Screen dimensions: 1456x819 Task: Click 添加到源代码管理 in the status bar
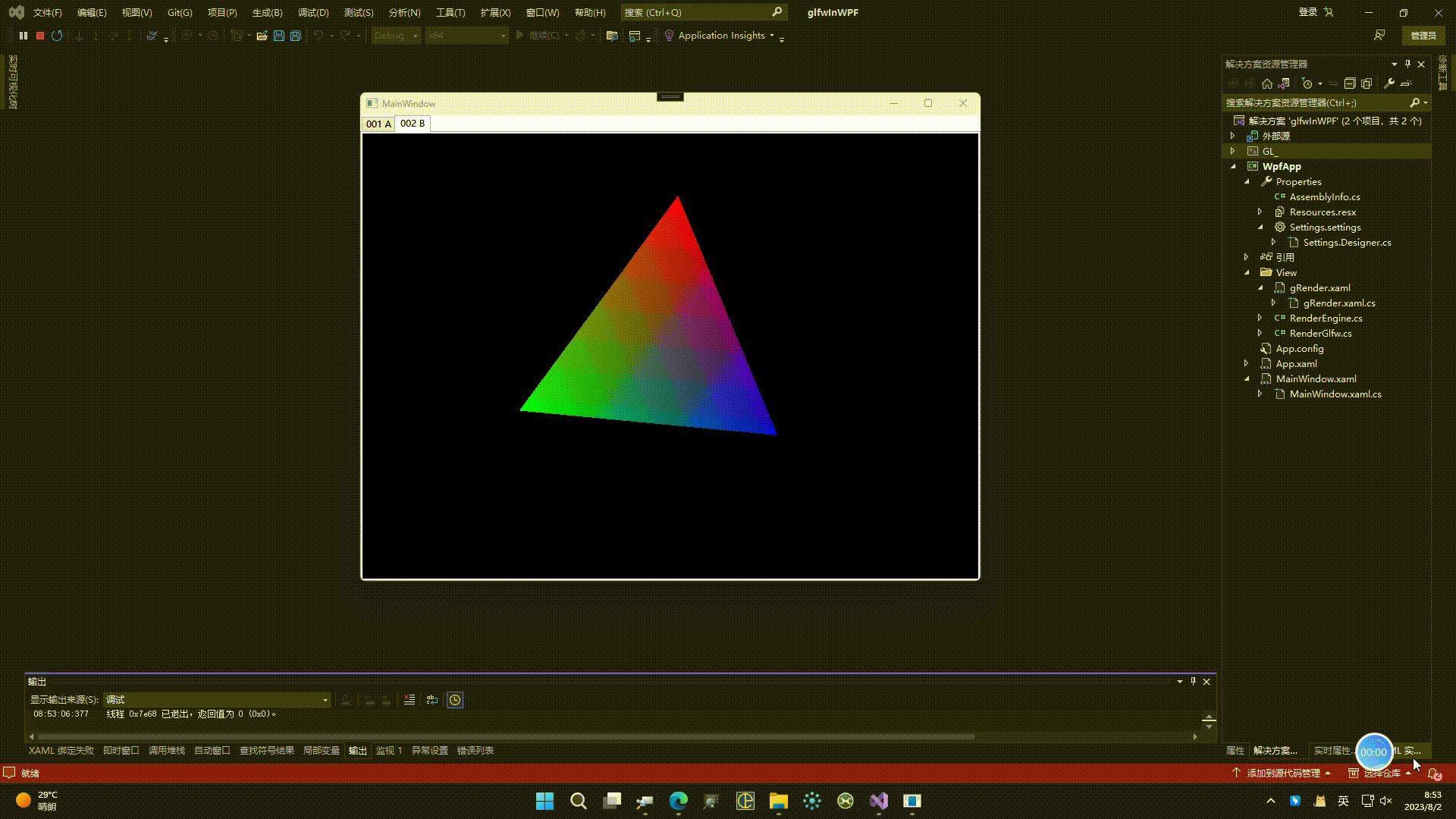[1286, 773]
